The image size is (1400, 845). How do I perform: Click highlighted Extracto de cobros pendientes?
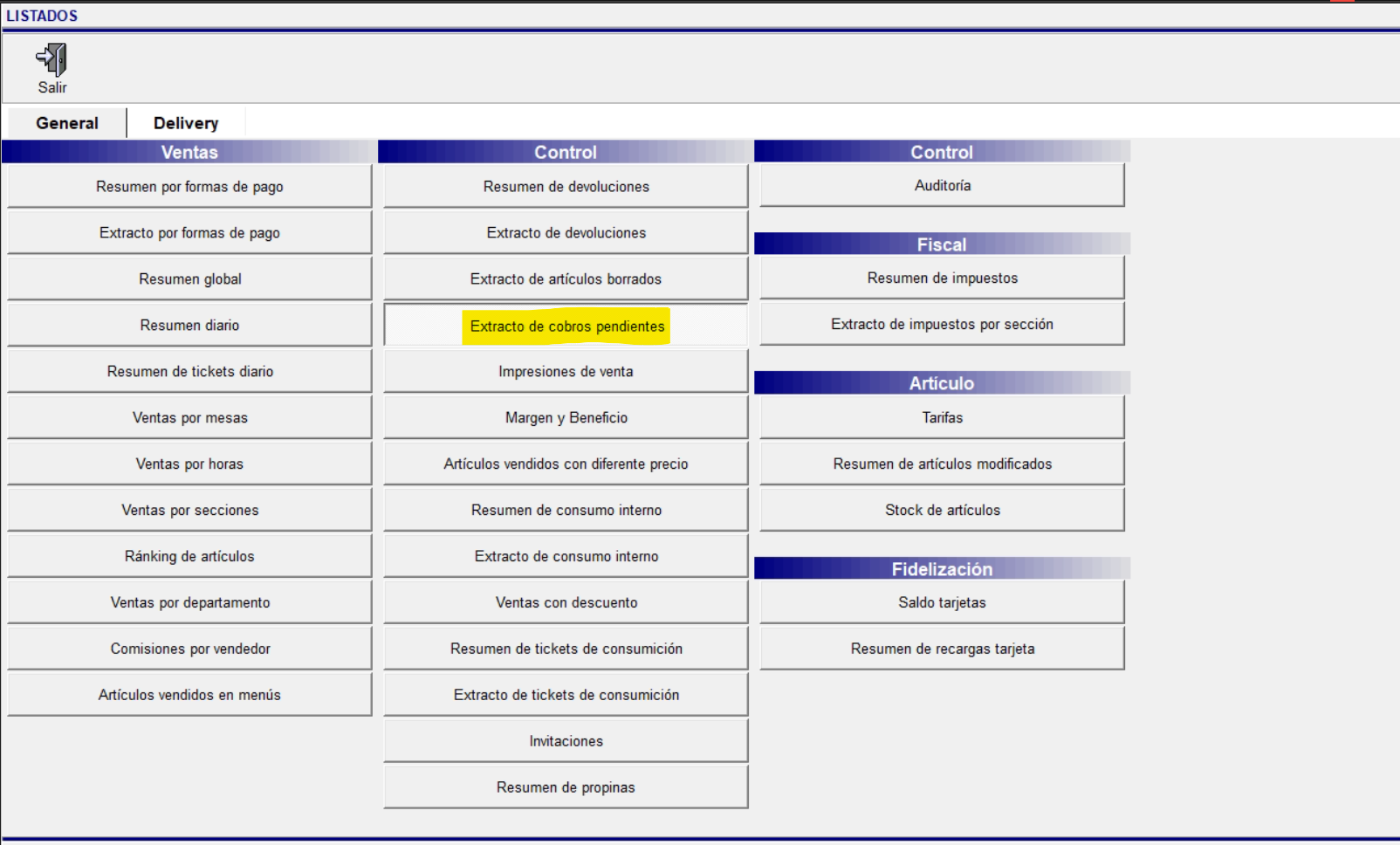[x=566, y=325]
